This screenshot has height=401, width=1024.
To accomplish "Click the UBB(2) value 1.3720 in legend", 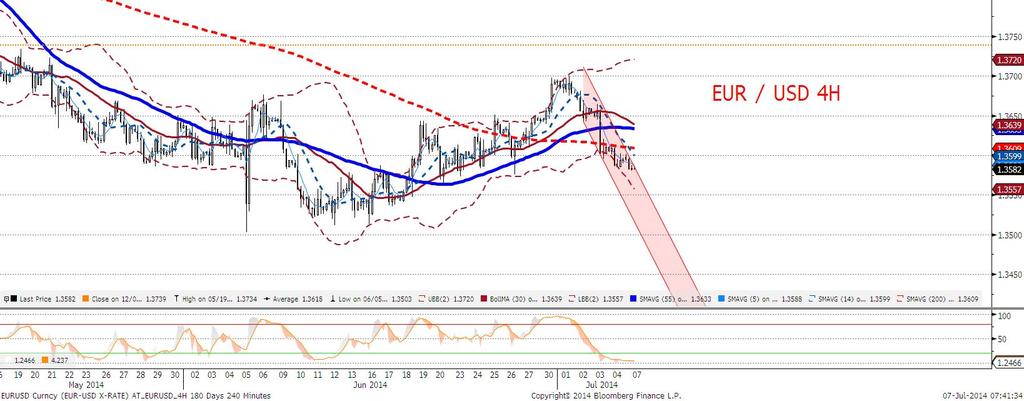I will (x=464, y=299).
